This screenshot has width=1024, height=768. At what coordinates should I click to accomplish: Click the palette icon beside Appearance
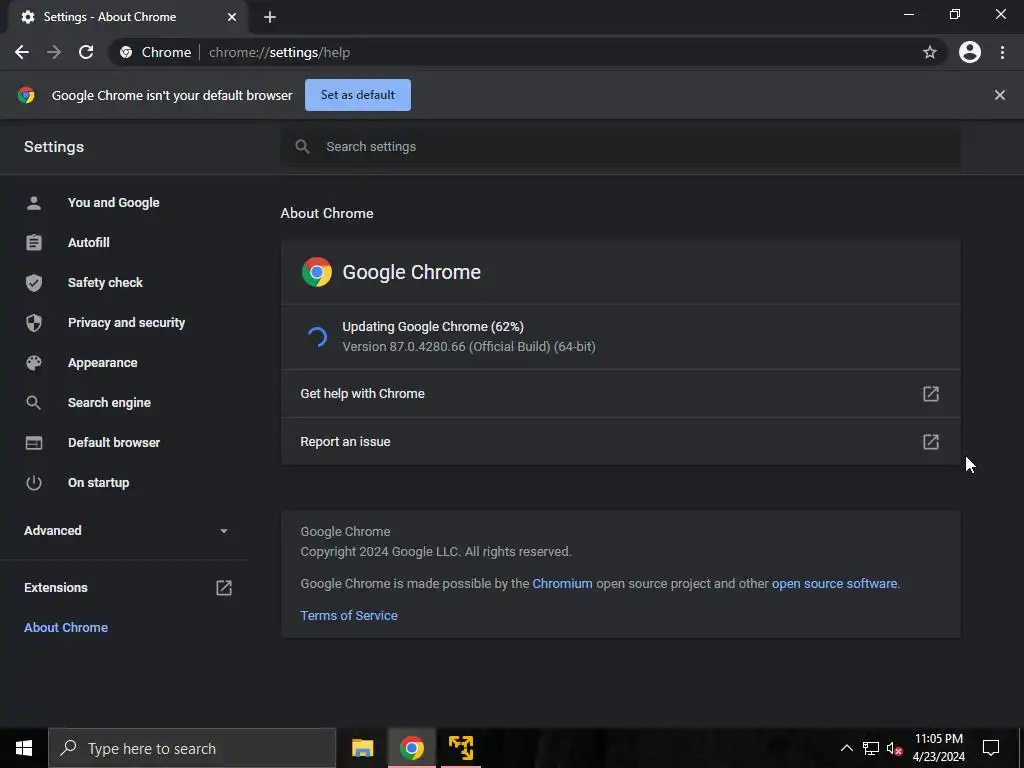point(34,362)
